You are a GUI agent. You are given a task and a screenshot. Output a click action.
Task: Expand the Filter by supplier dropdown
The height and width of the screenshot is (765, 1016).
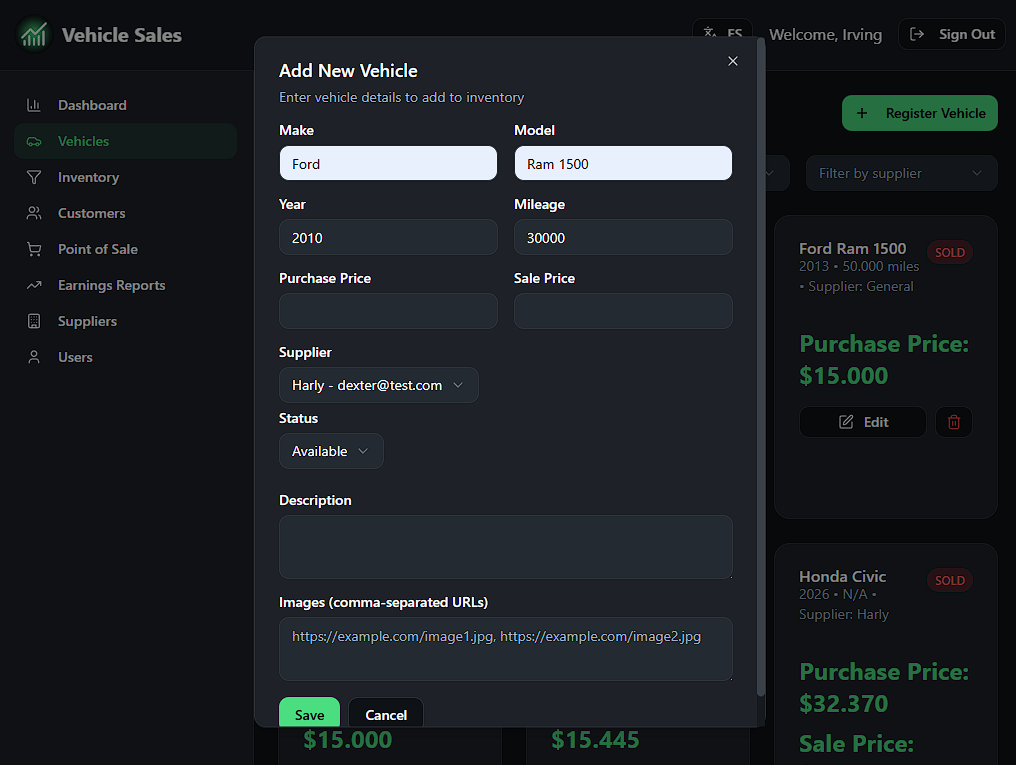(901, 174)
